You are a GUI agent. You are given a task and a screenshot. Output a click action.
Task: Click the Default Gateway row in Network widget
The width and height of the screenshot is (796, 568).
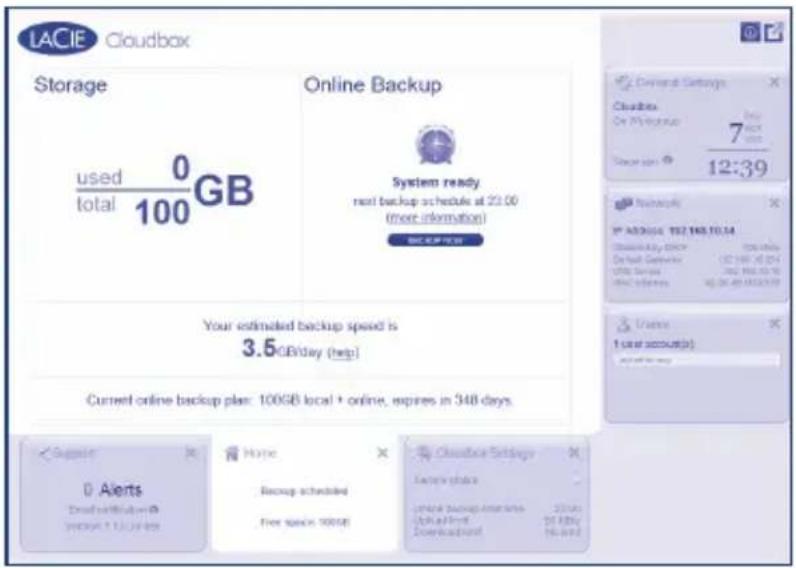point(696,259)
